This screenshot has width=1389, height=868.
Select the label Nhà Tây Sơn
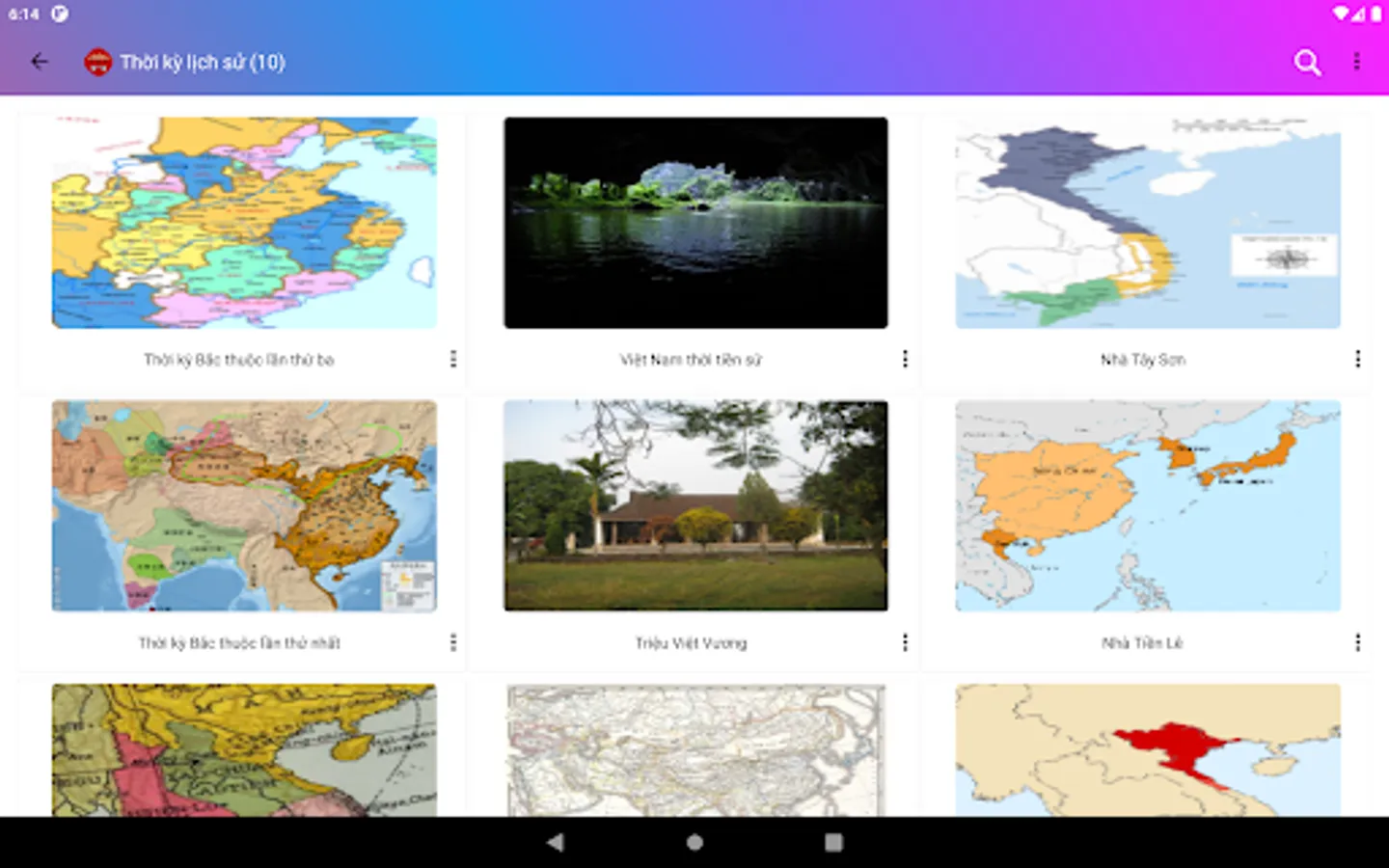1143,360
